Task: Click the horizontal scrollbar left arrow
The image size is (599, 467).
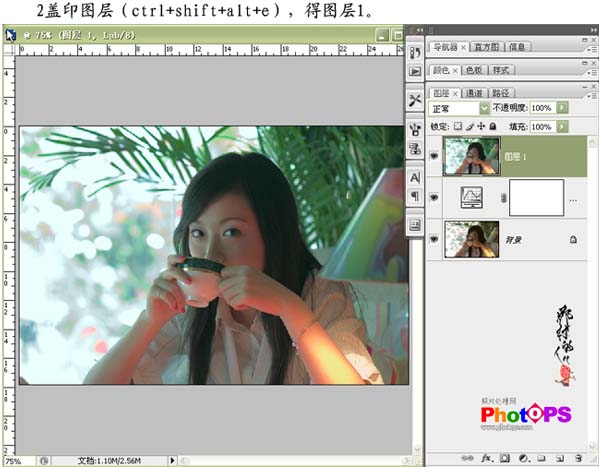Action: coord(183,461)
